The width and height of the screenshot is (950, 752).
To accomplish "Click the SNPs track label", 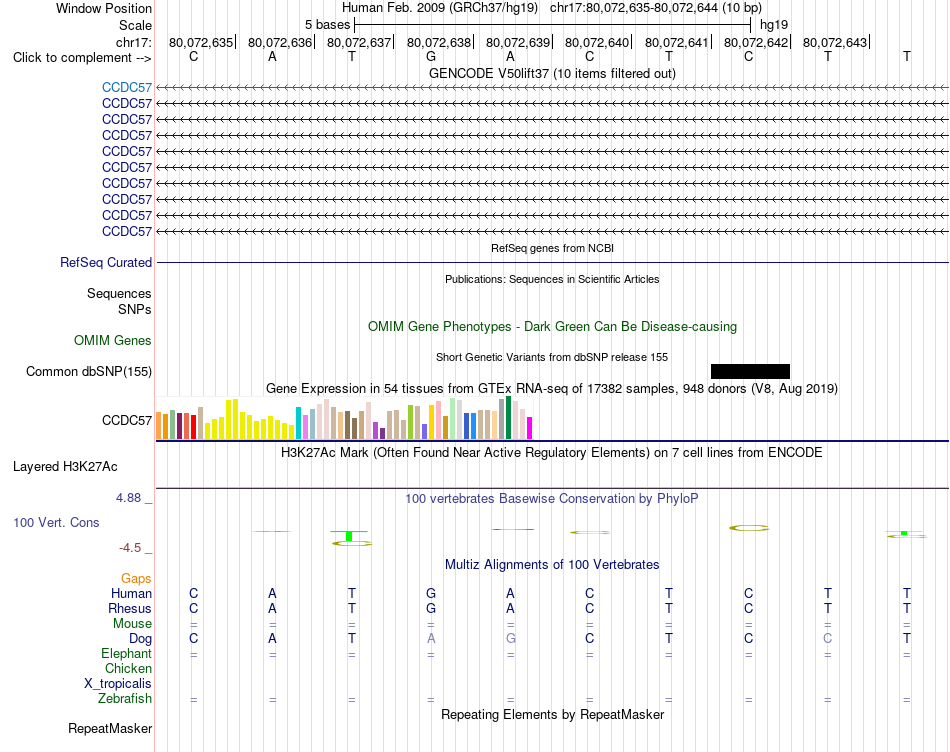I will (135, 310).
